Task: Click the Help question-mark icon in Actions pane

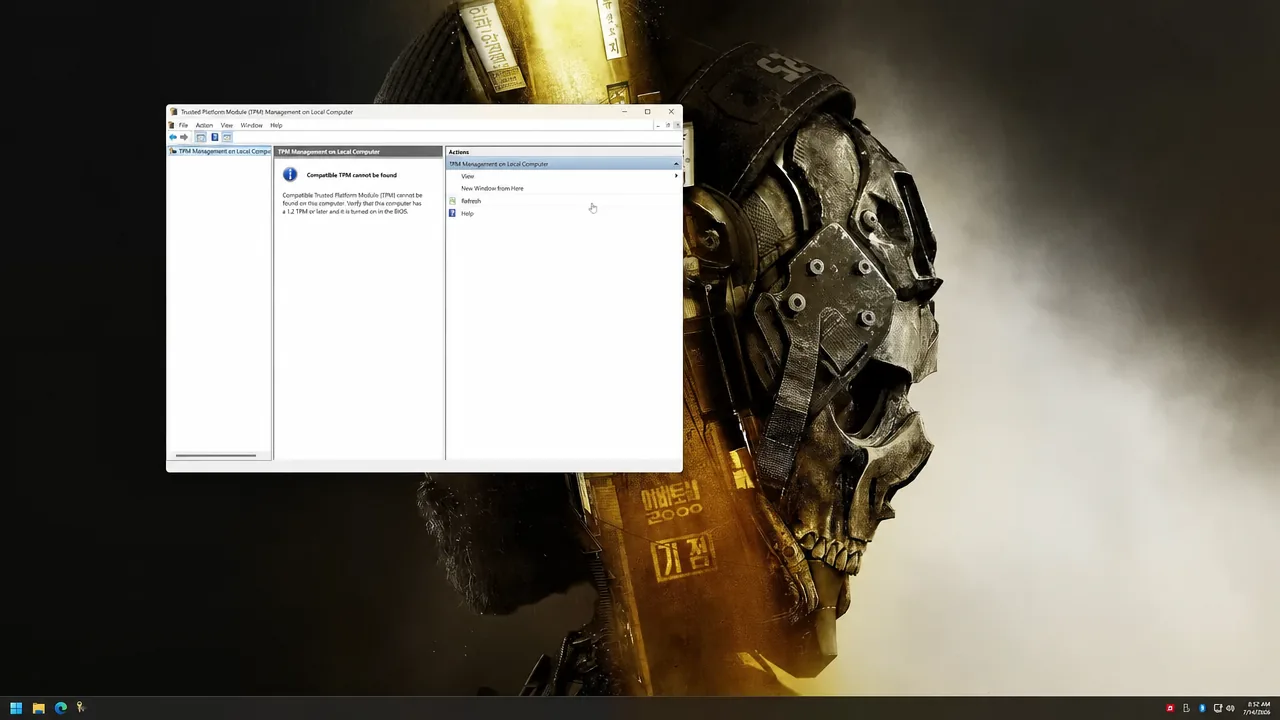Action: [452, 213]
